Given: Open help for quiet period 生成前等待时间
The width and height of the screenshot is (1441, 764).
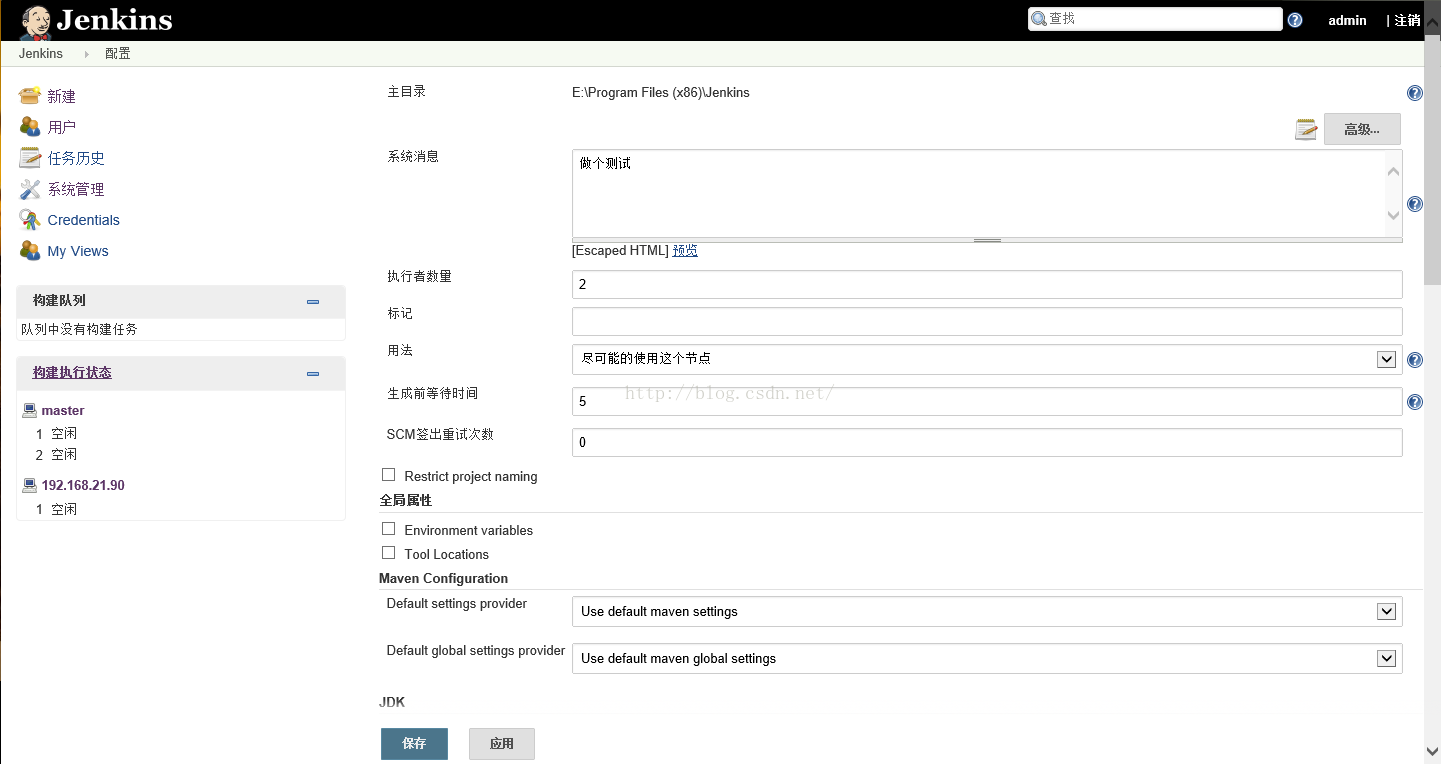Looking at the screenshot, I should tap(1415, 402).
